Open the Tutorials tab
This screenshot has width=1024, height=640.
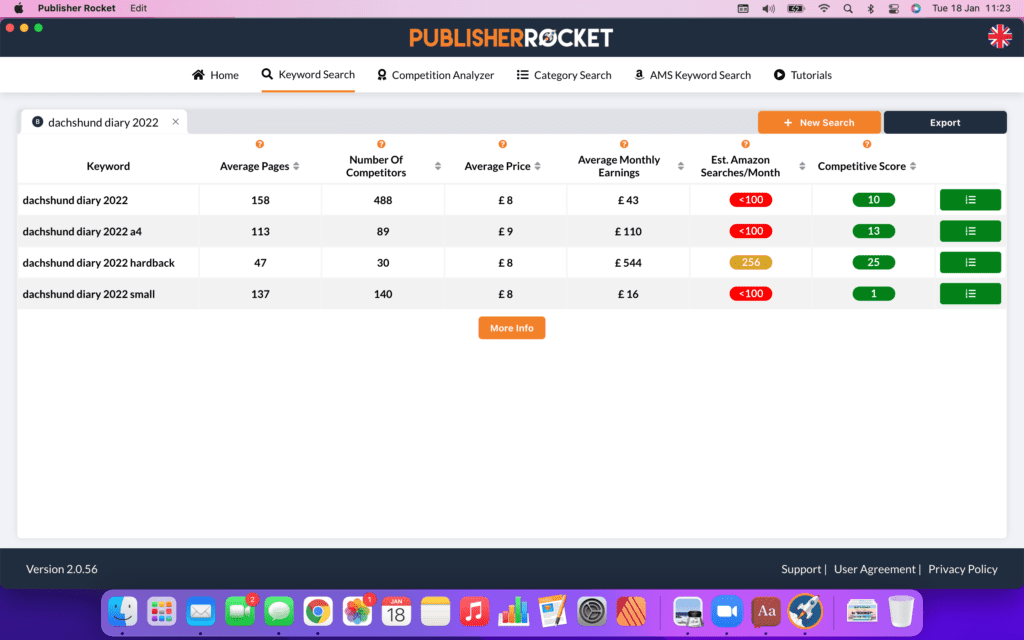point(803,75)
